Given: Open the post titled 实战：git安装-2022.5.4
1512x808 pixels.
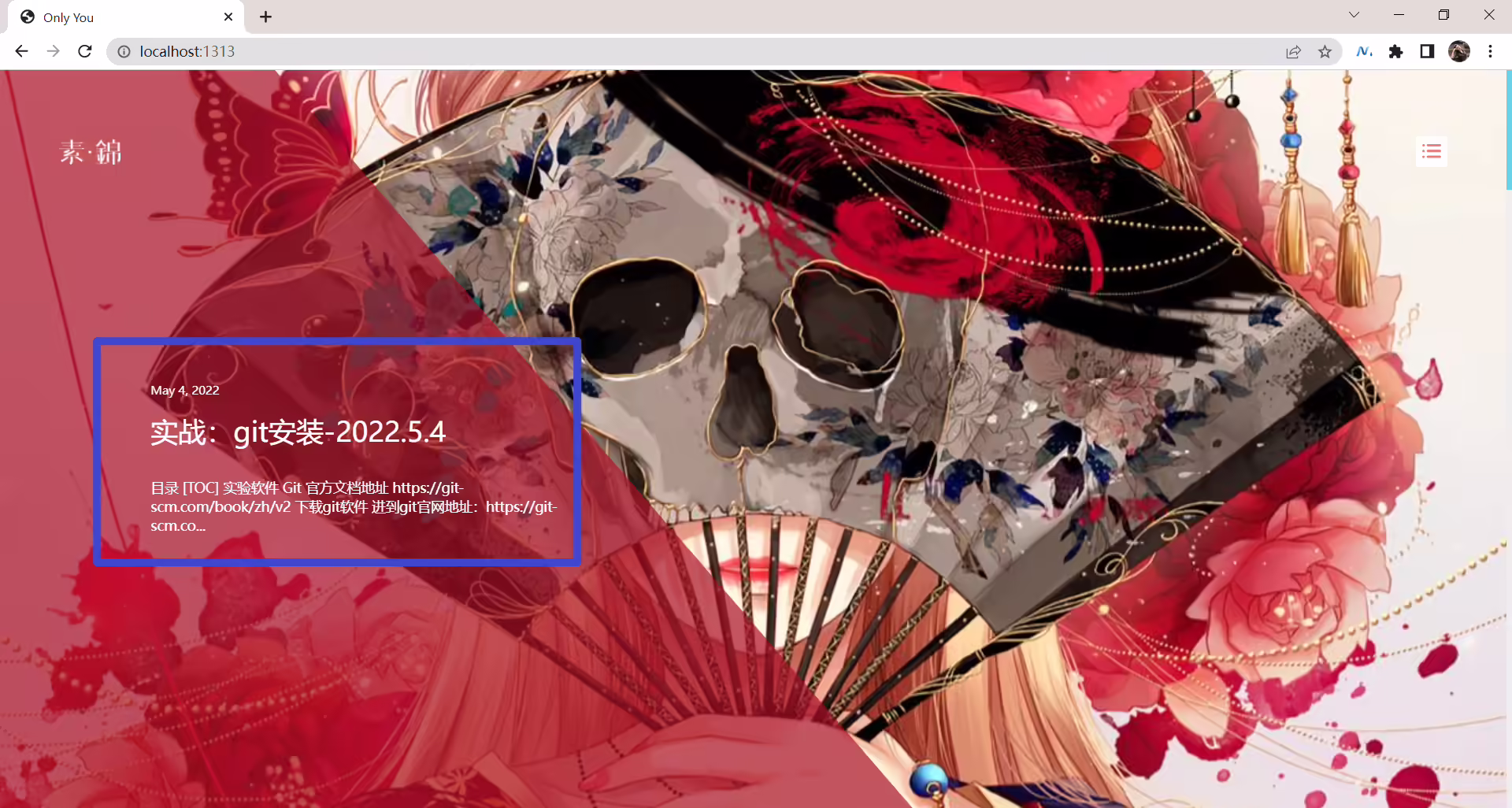Looking at the screenshot, I should click(x=298, y=432).
